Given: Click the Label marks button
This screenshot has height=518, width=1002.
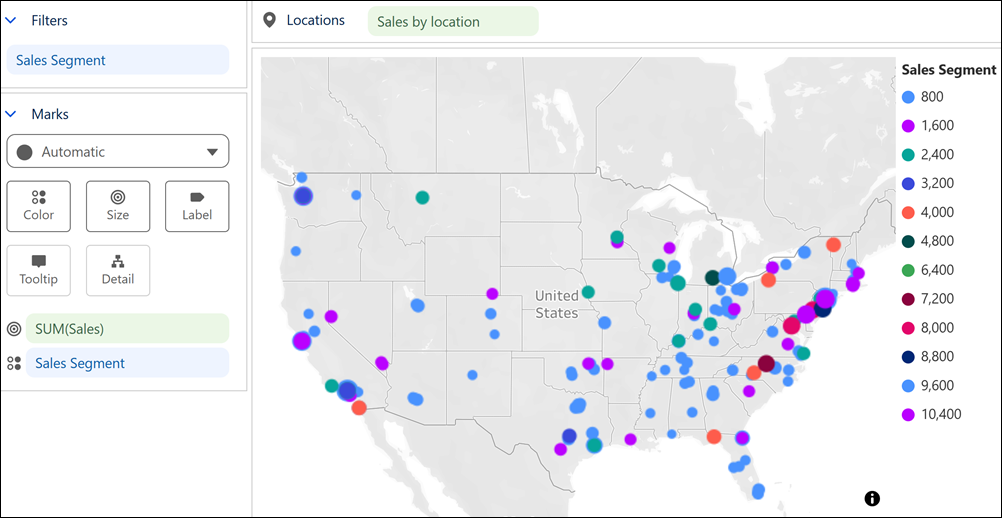Looking at the screenshot, I should [197, 206].
